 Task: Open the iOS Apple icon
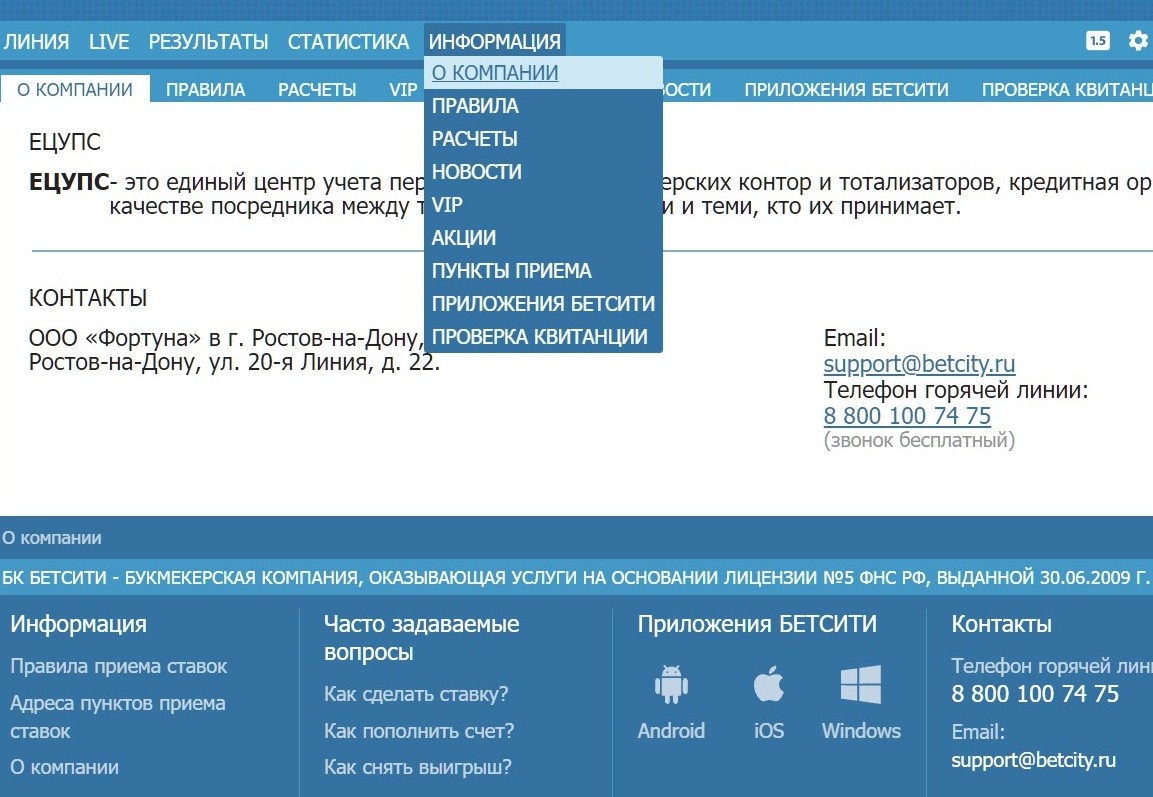coord(768,684)
